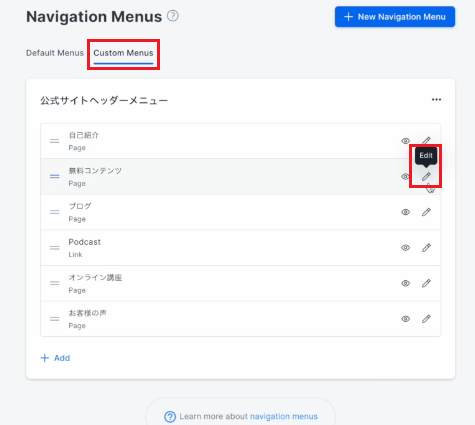Screen dimensions: 475x425
Task: Select the 無料コンテンツ row title
Action: pos(95,171)
